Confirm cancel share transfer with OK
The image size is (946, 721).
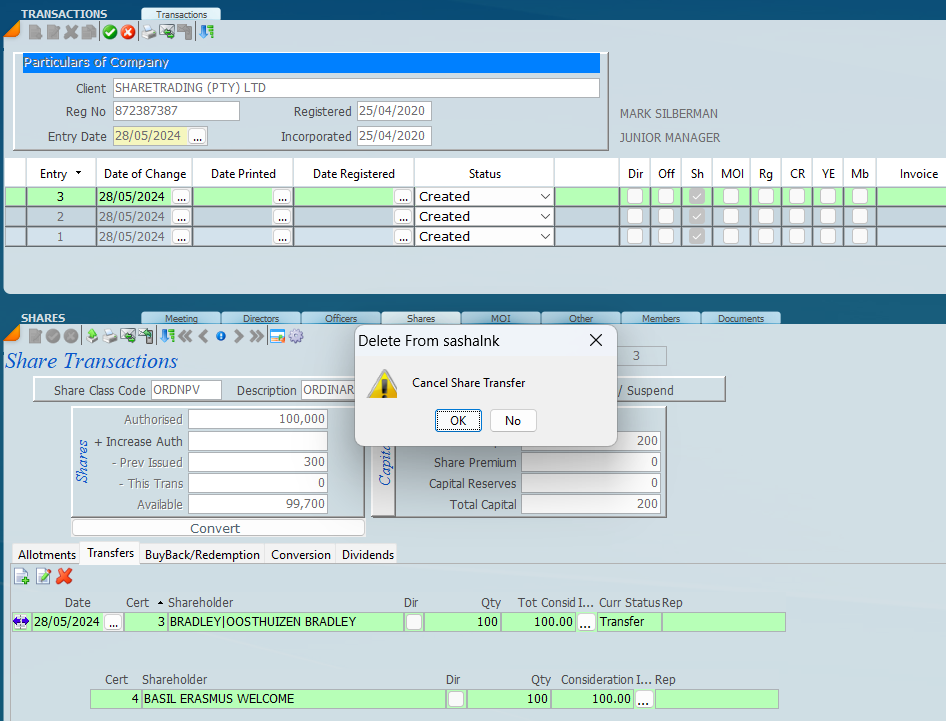coord(458,420)
